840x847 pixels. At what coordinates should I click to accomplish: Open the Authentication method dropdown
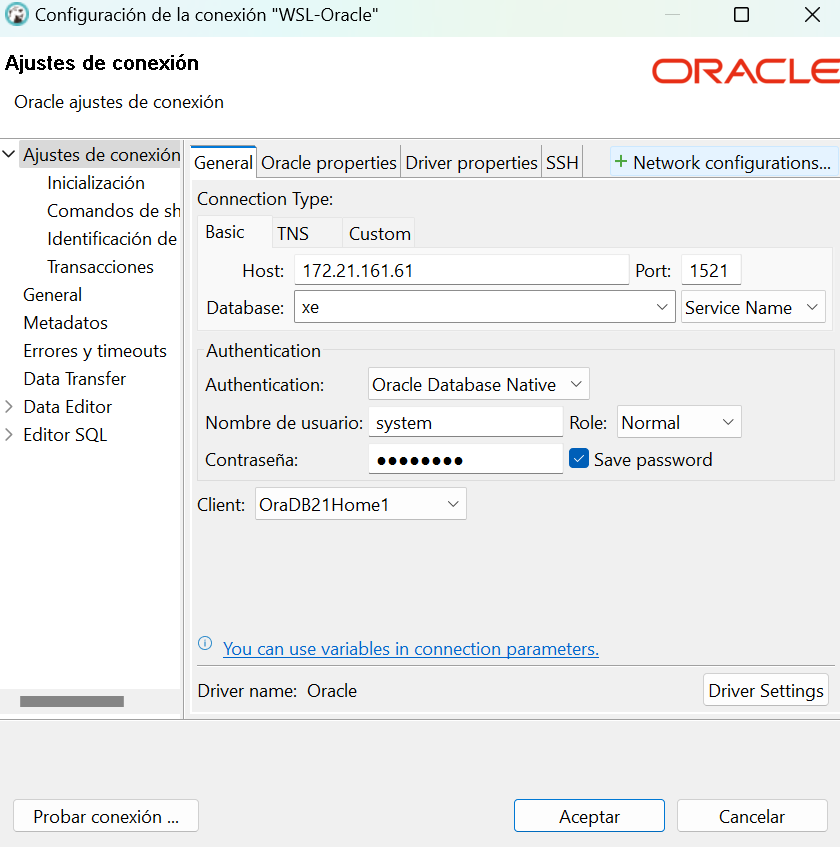(479, 384)
